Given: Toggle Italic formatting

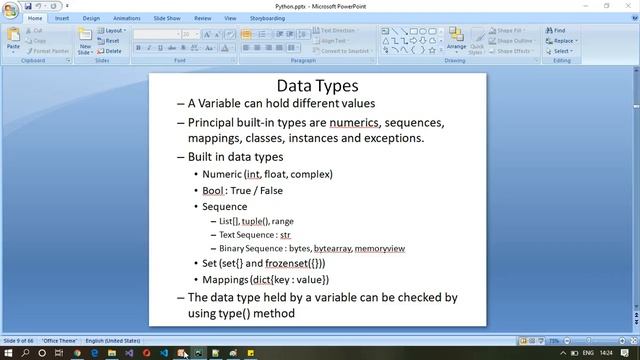Looking at the screenshot, I should point(149,48).
